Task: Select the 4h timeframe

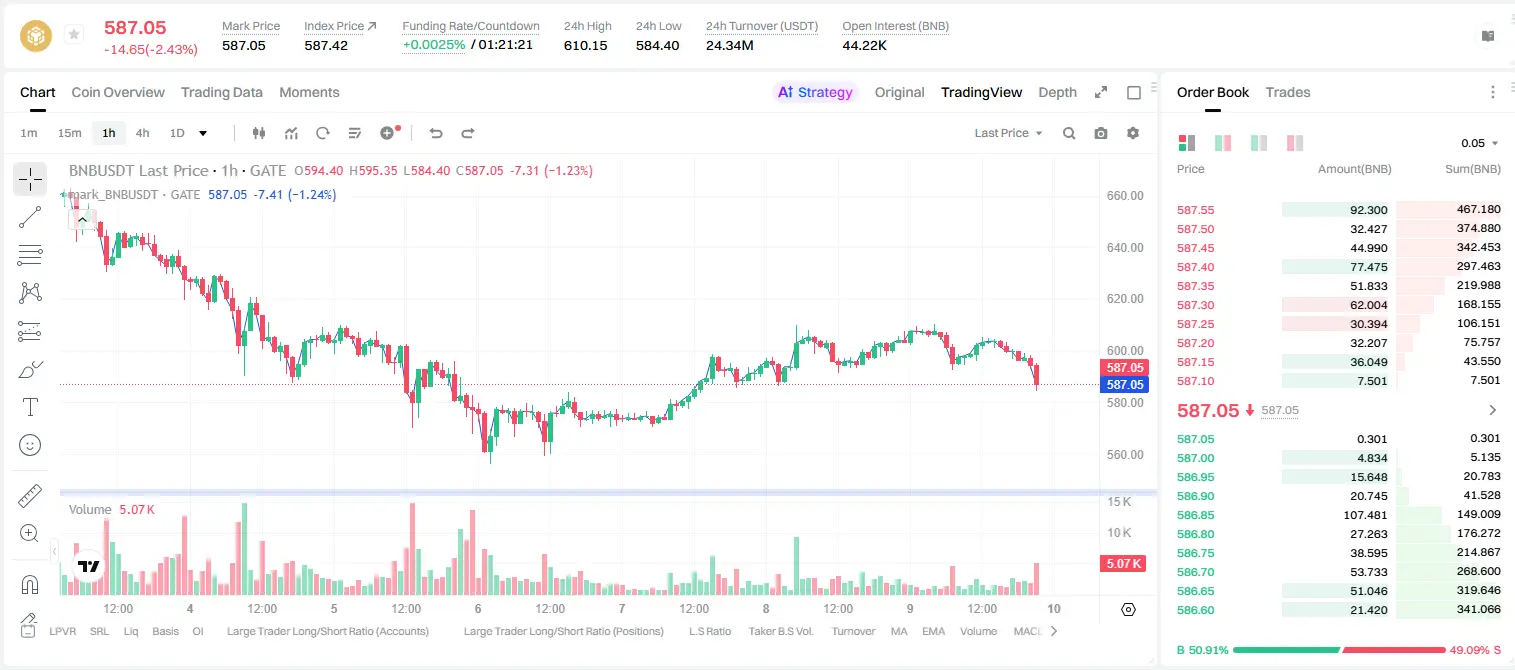Action: click(x=142, y=133)
